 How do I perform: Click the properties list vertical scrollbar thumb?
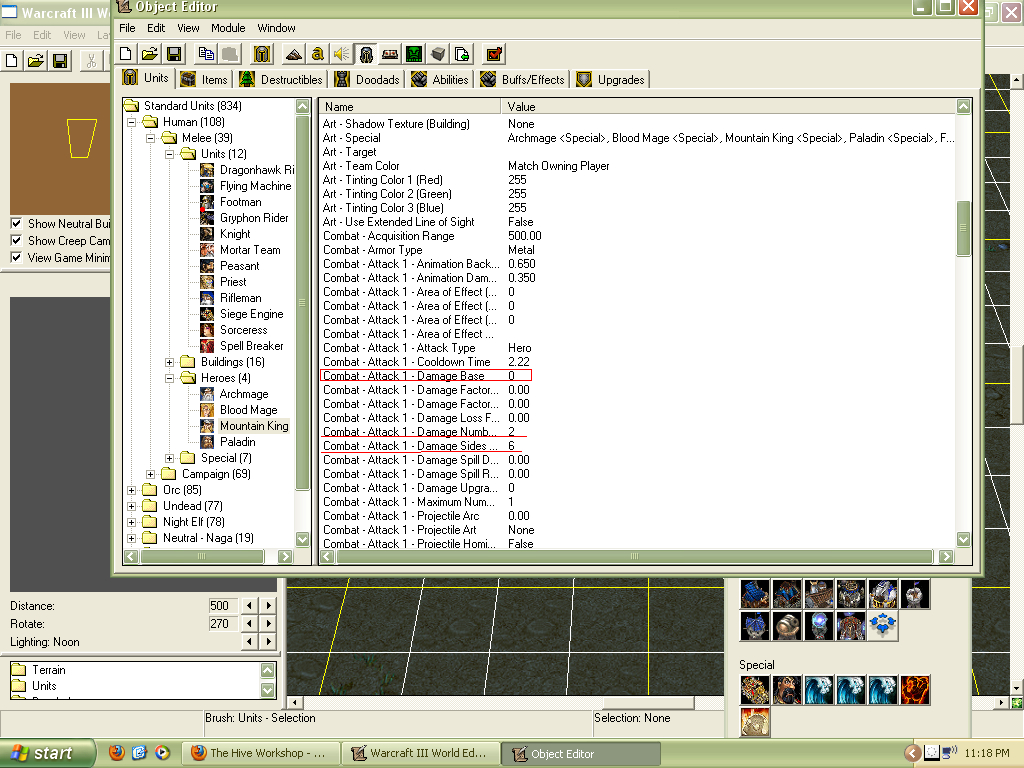963,229
